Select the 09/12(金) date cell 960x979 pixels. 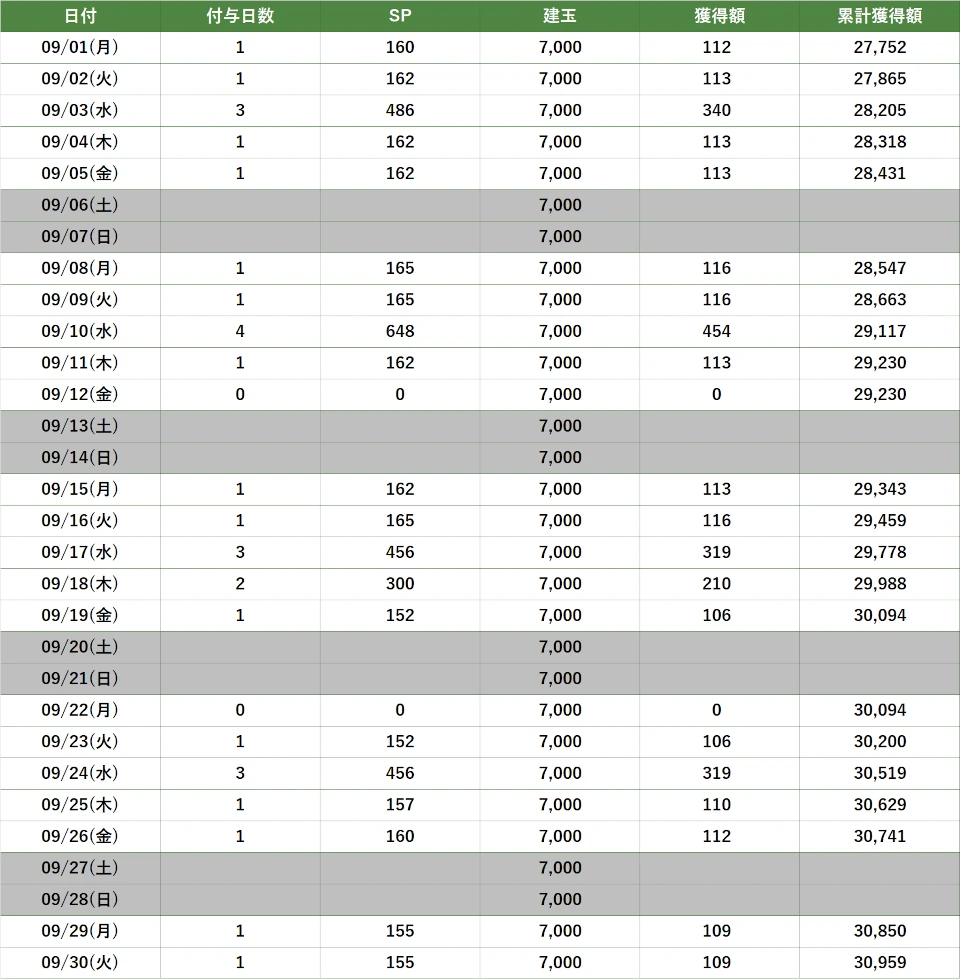tap(80, 394)
